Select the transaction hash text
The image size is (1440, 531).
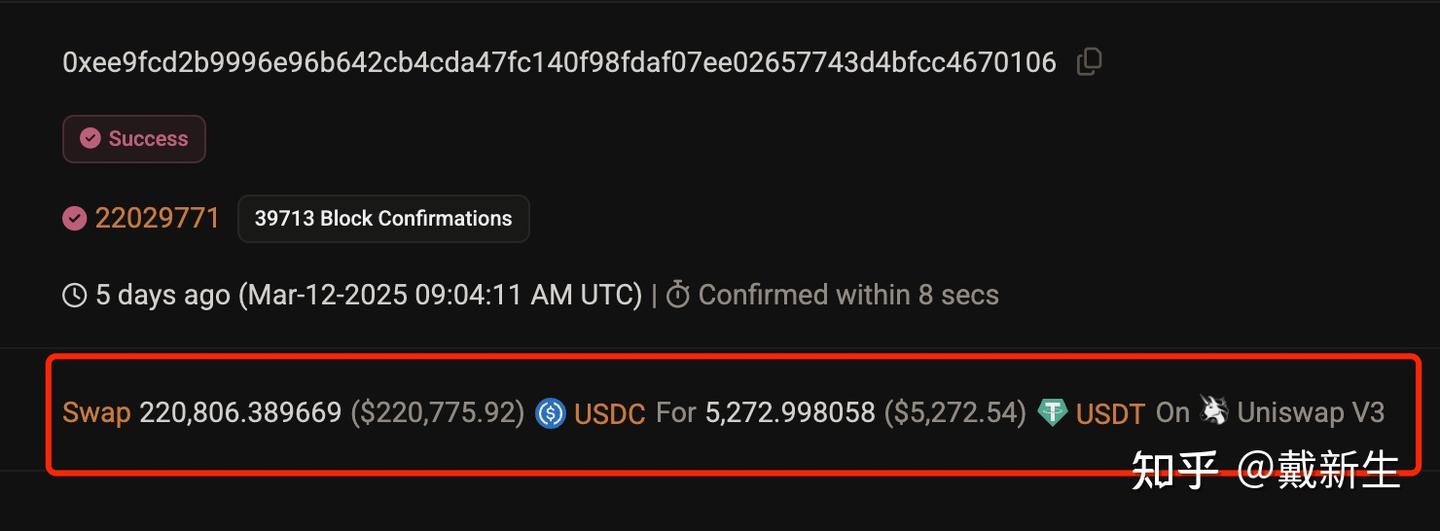click(559, 62)
